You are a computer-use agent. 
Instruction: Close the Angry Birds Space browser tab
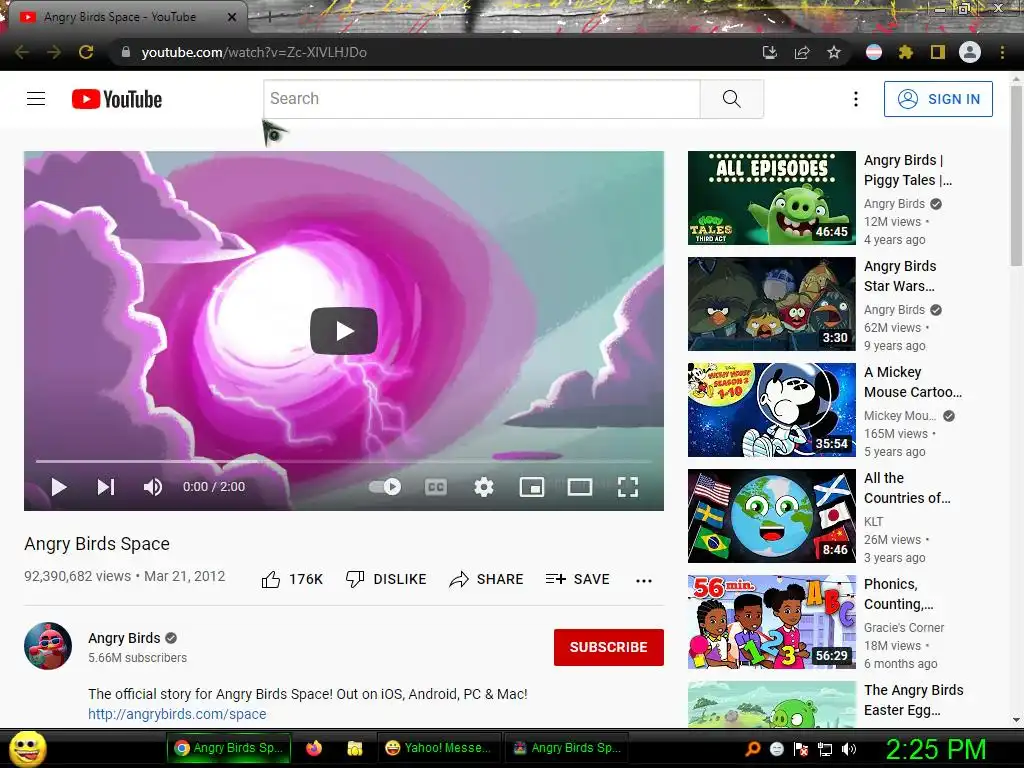pyautogui.click(x=232, y=17)
